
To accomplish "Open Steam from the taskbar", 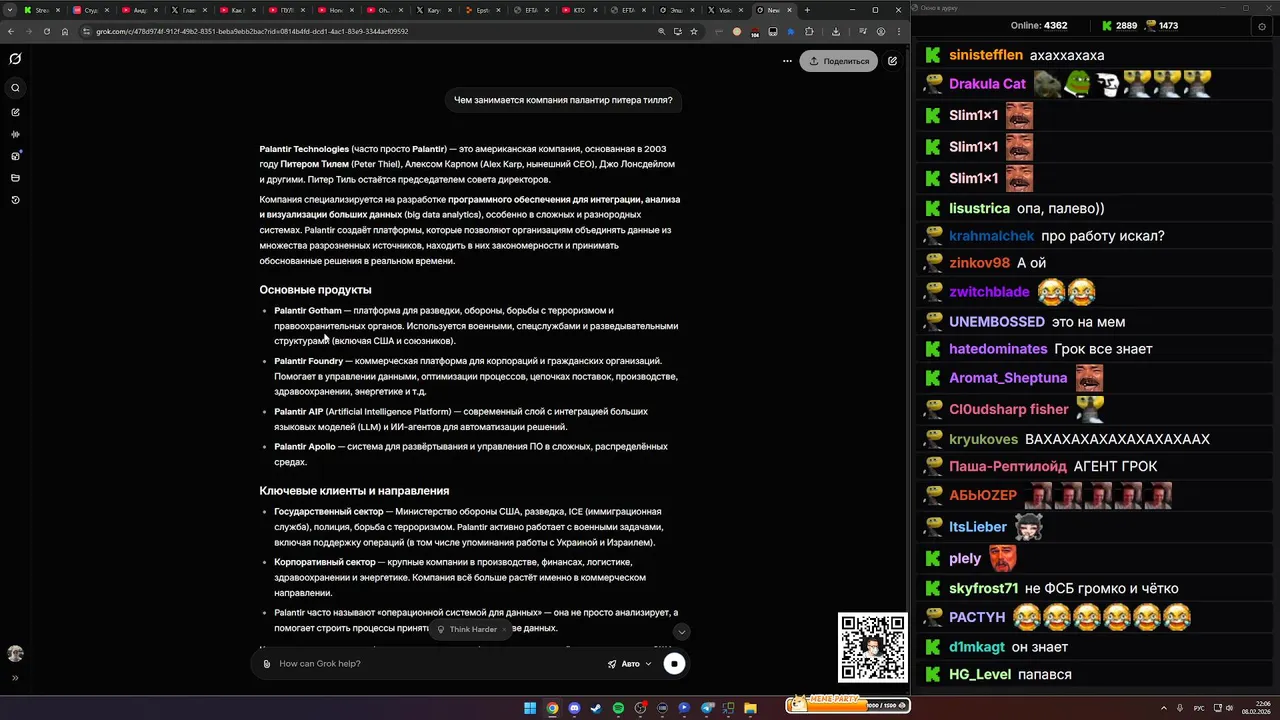I will (x=596, y=708).
